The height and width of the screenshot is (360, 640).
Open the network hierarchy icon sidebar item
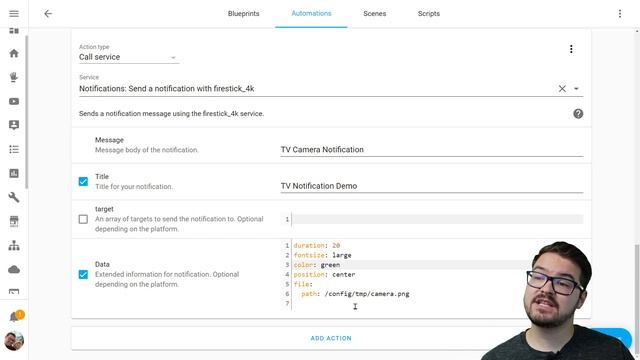pyautogui.click(x=14, y=245)
